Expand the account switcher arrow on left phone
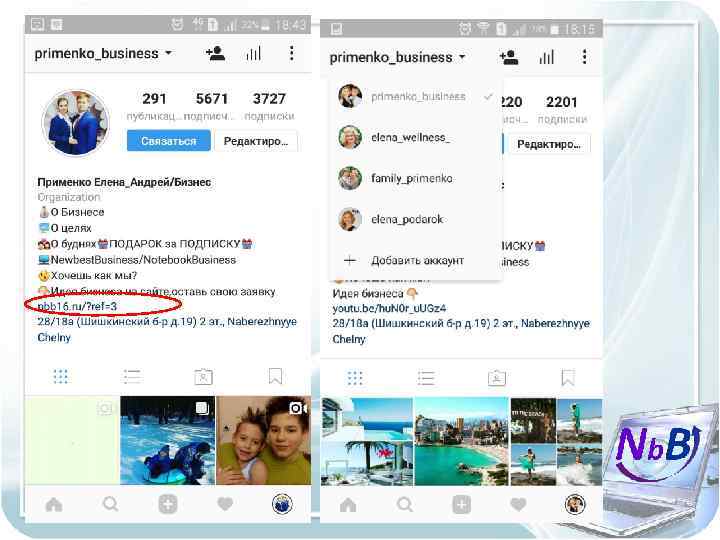Screen dimensions: 720x540 (x=169, y=53)
